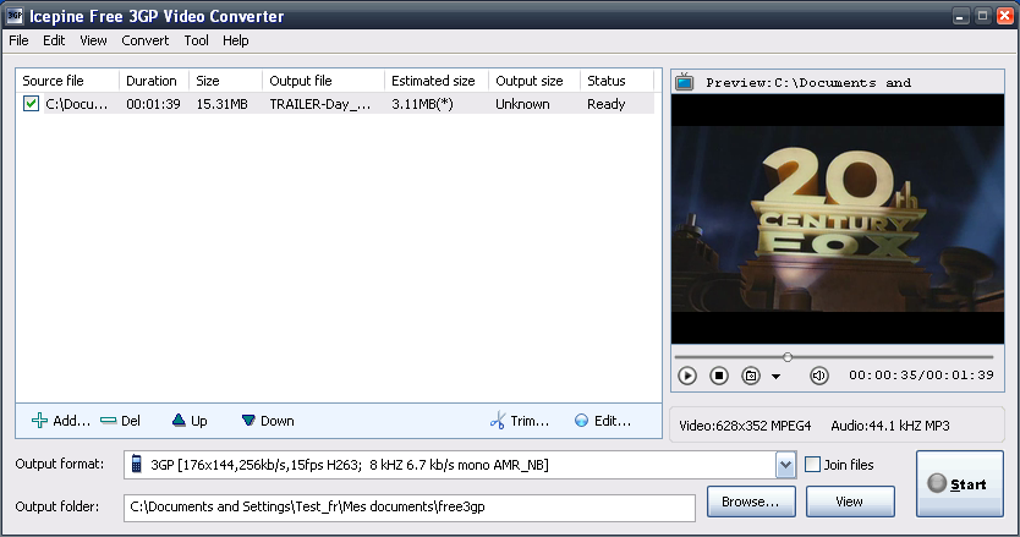
Task: Click the Output file column header
Action: (323, 81)
